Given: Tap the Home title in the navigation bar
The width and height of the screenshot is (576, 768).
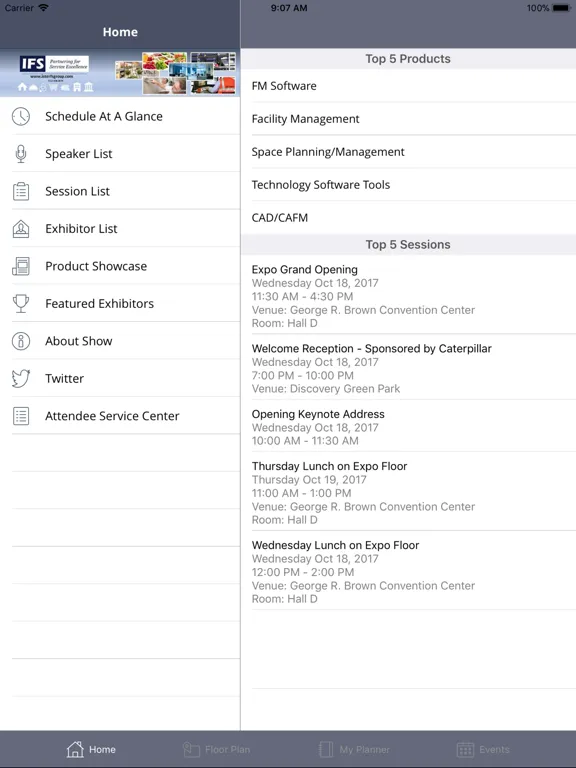Looking at the screenshot, I should (120, 32).
